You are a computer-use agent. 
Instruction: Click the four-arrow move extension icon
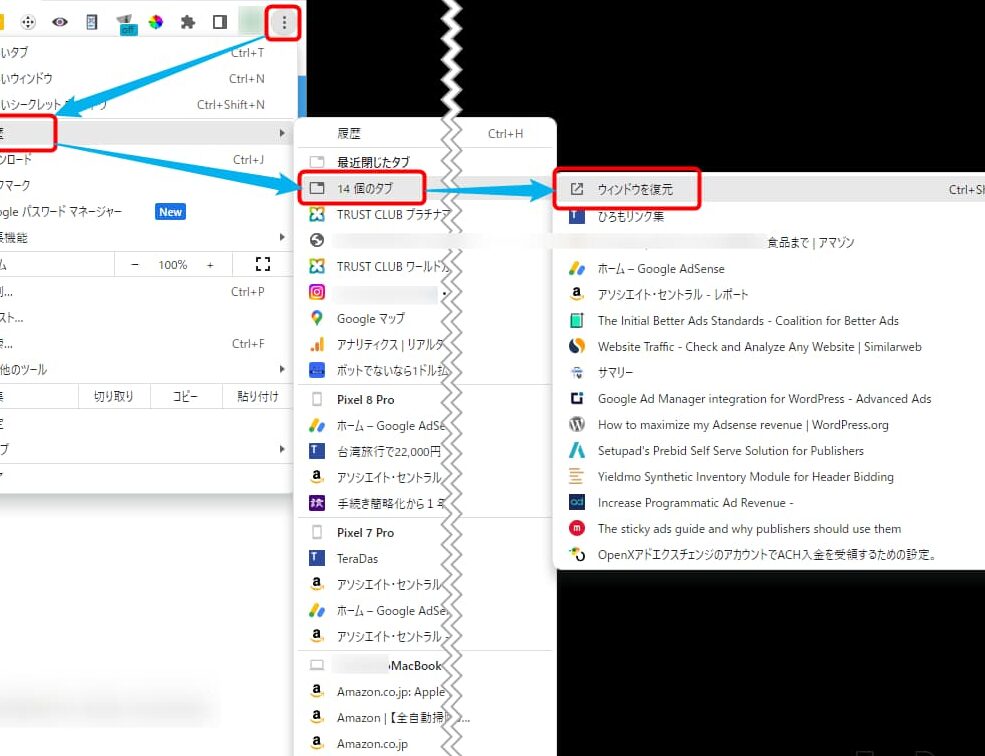coord(28,23)
